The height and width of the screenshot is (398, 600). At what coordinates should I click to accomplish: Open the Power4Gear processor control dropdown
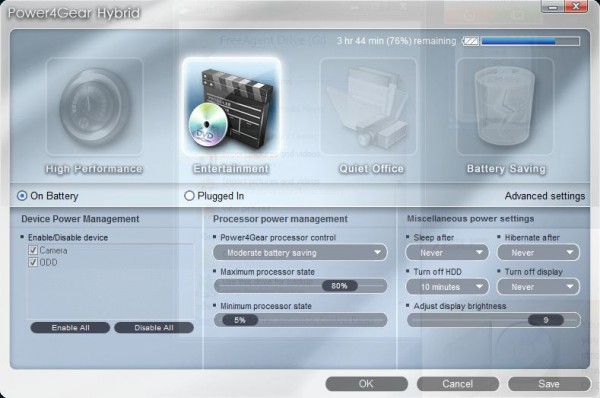(x=300, y=253)
